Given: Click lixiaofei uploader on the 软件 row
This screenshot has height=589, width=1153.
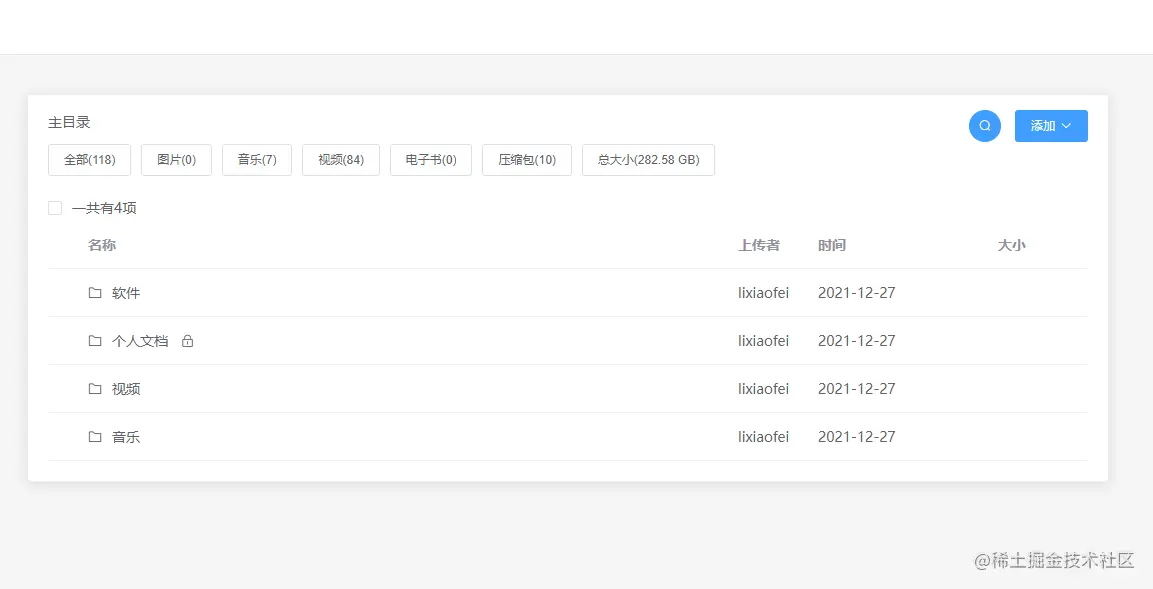Looking at the screenshot, I should pos(764,293).
